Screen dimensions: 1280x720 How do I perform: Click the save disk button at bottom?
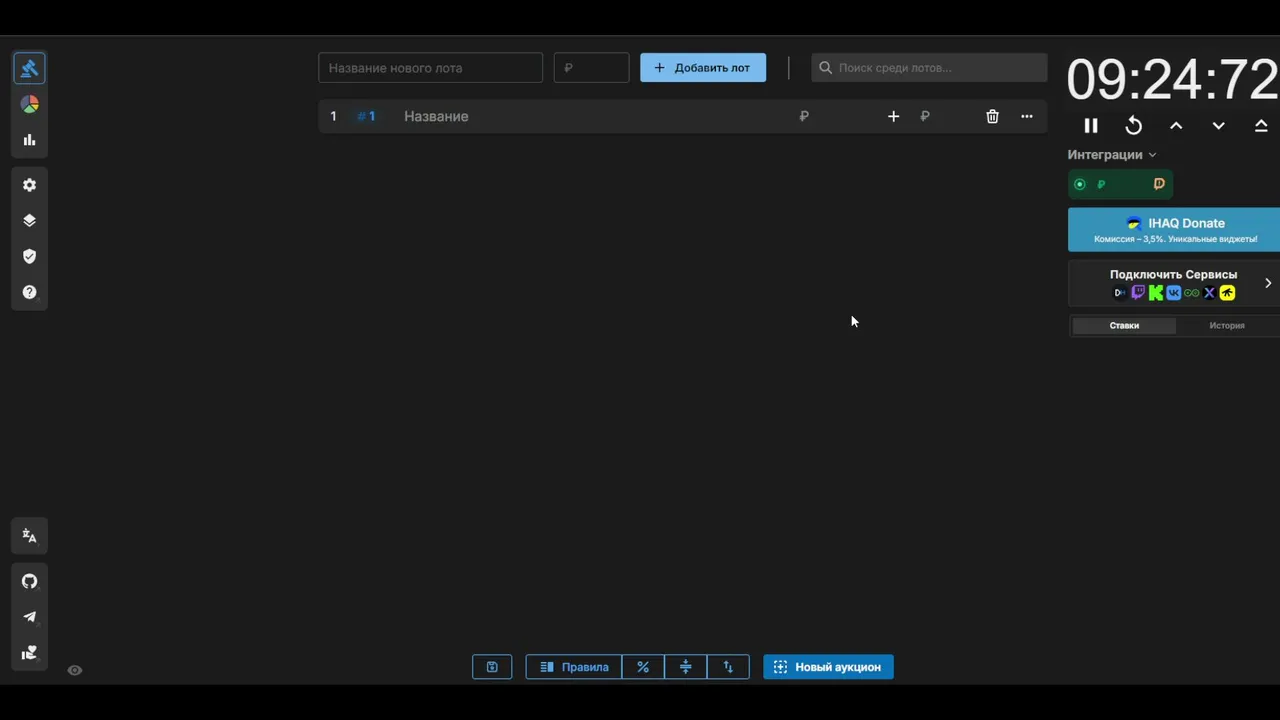click(x=492, y=667)
